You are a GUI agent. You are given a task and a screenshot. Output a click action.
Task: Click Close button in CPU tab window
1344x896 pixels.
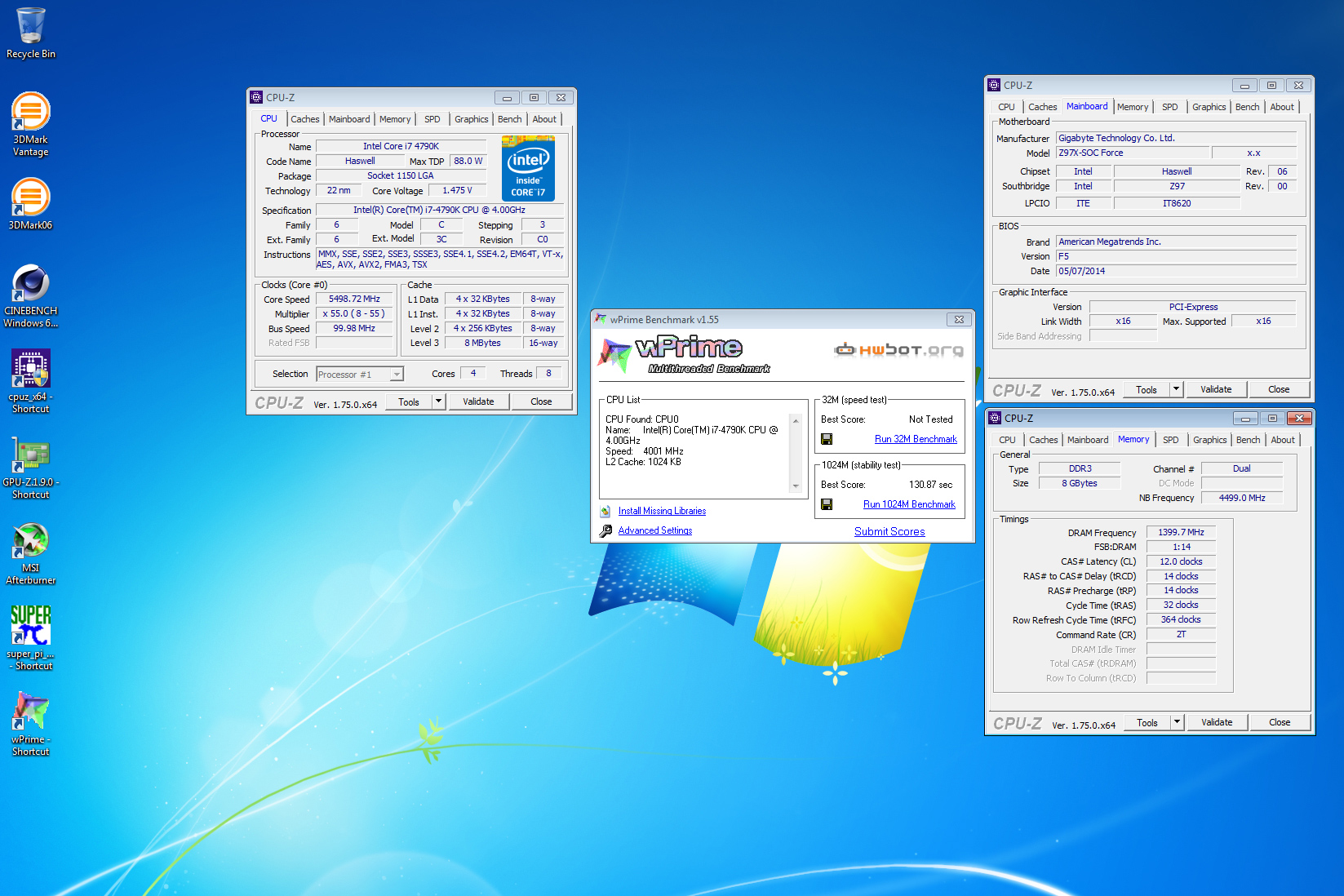[x=541, y=401]
